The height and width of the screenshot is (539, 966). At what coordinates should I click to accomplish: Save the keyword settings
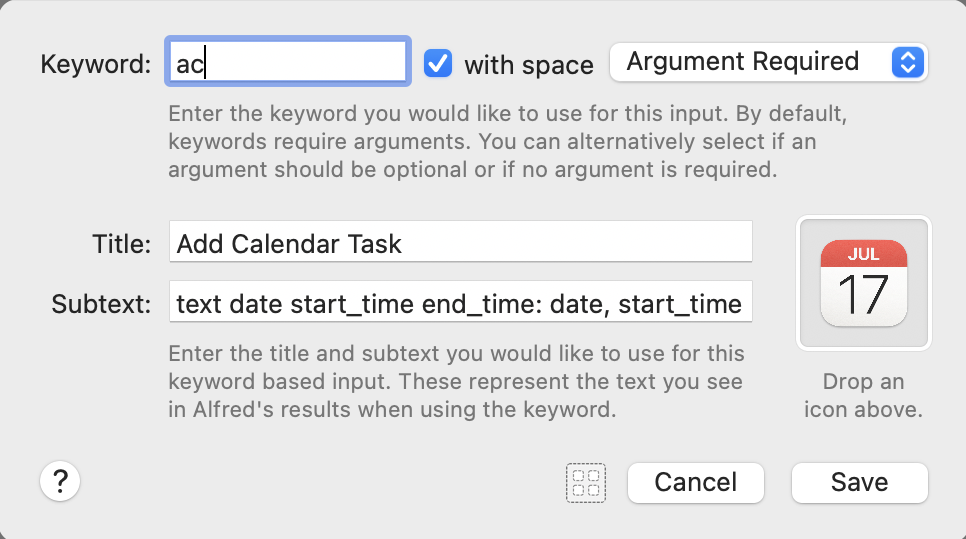pos(859,482)
